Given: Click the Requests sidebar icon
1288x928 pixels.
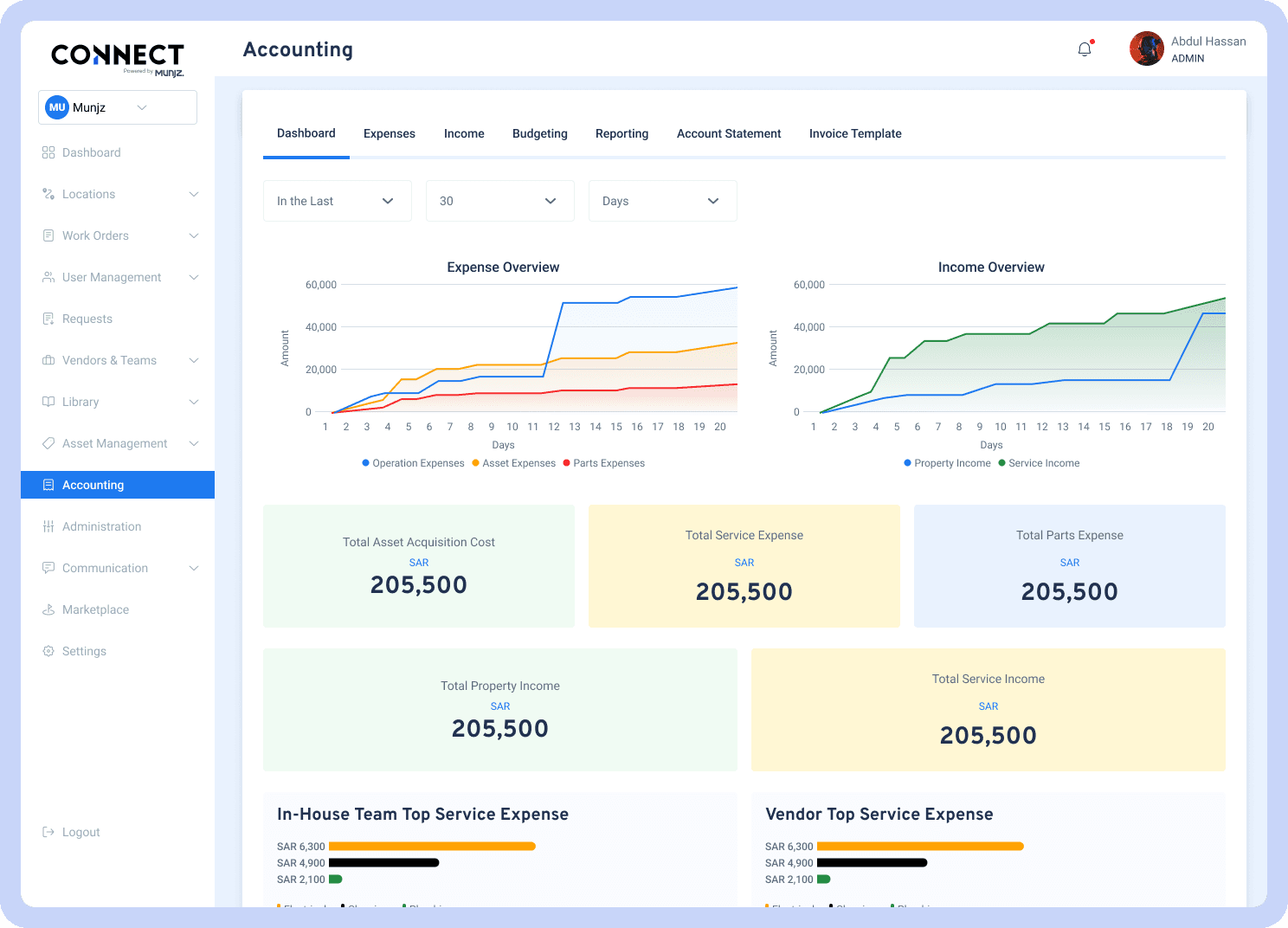Looking at the screenshot, I should pos(48,319).
